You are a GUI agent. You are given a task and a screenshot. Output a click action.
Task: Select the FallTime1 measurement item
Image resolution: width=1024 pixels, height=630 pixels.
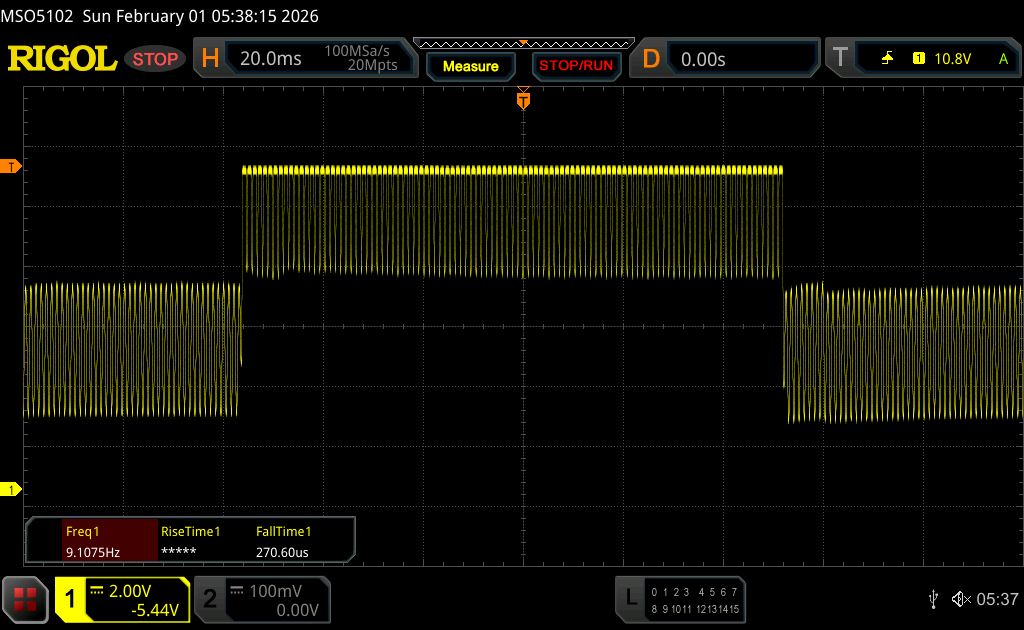(x=284, y=541)
